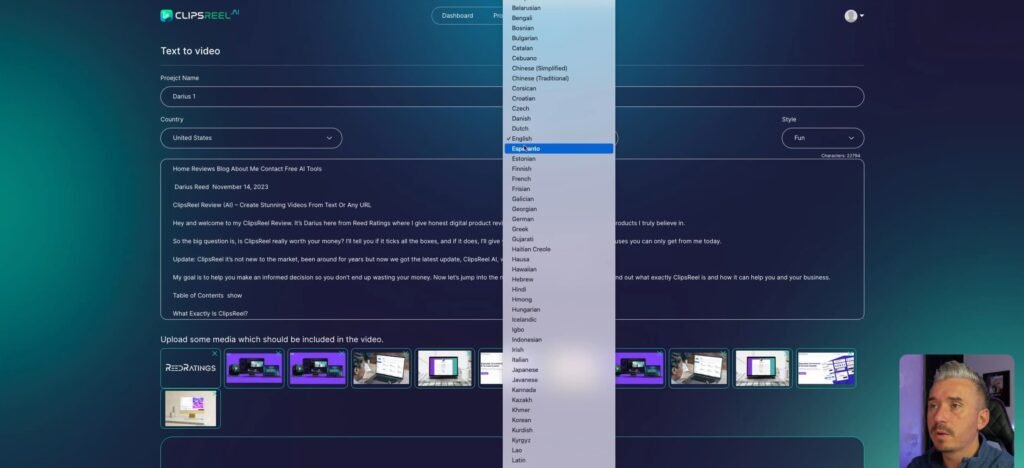Expand the Style dropdown set to Fun
Screen dimensions: 1024x468
822,138
